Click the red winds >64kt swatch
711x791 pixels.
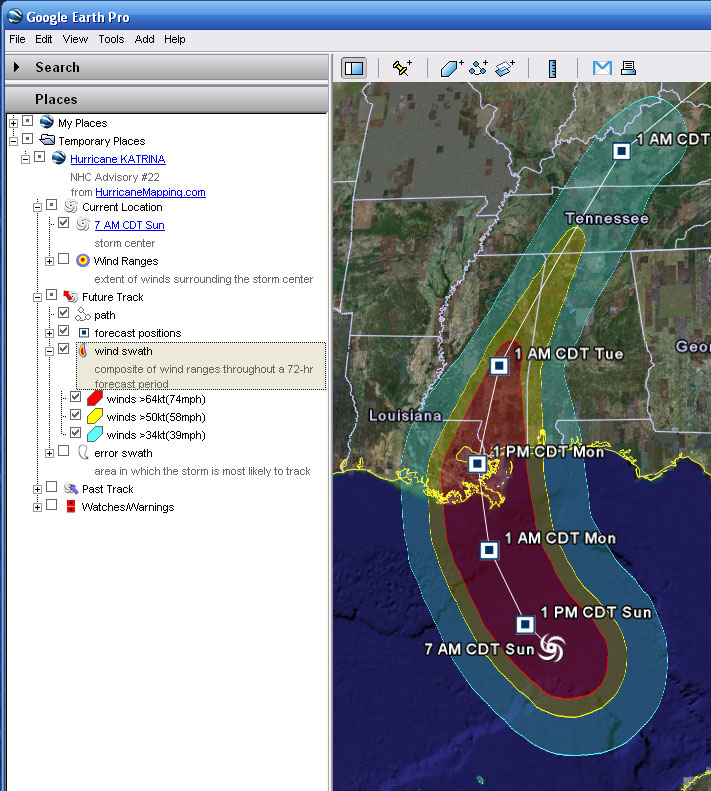tap(94, 398)
